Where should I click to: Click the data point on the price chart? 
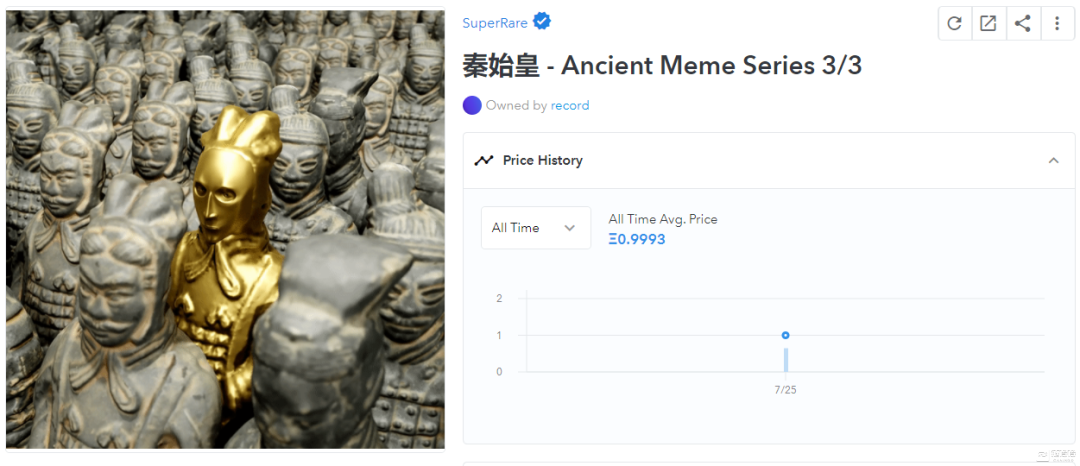[785, 335]
